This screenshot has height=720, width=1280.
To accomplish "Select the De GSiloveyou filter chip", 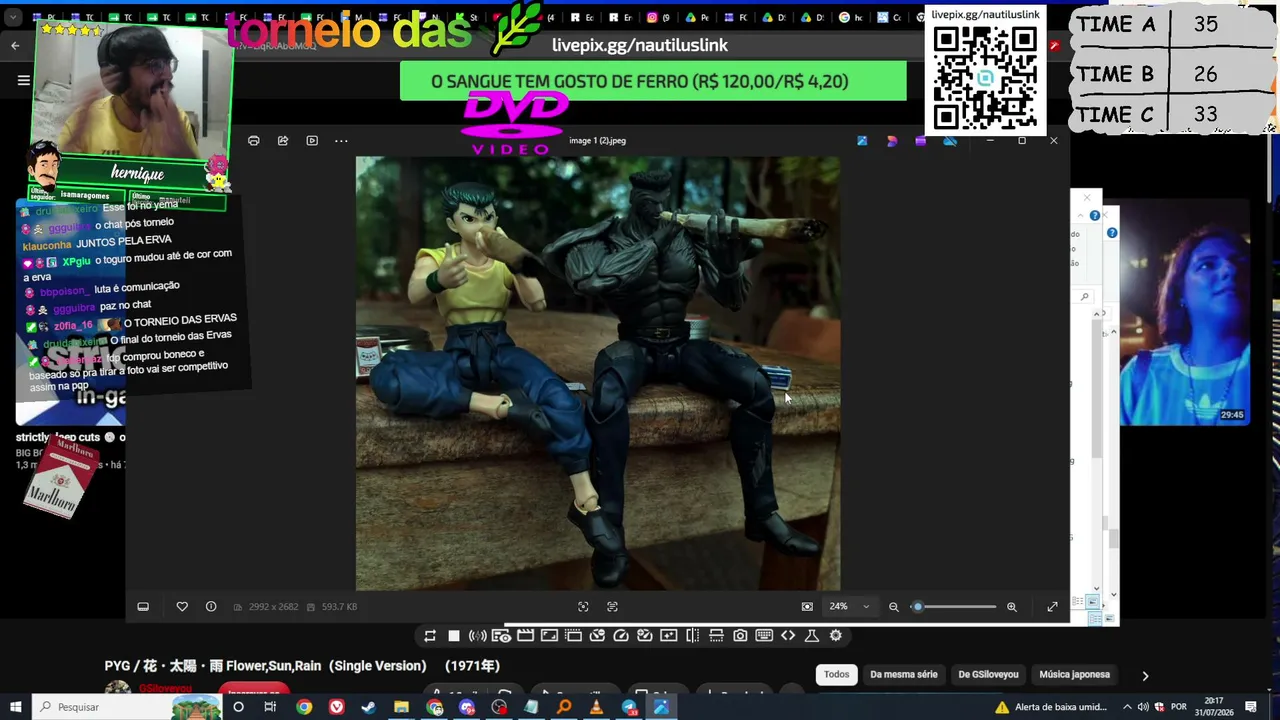I will [988, 675].
